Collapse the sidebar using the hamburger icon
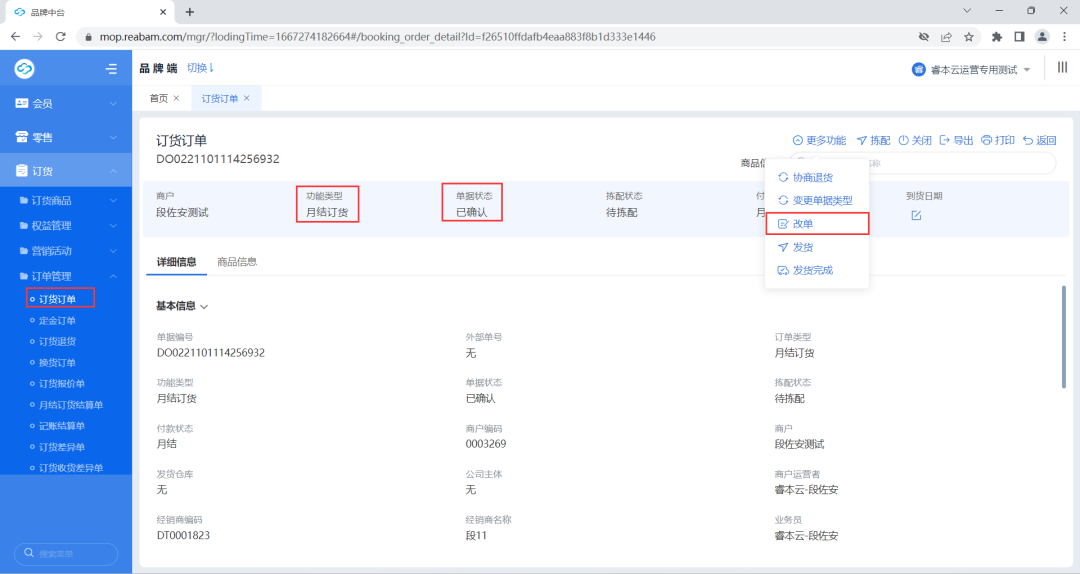Viewport: 1080px width, 574px height. tap(111, 69)
